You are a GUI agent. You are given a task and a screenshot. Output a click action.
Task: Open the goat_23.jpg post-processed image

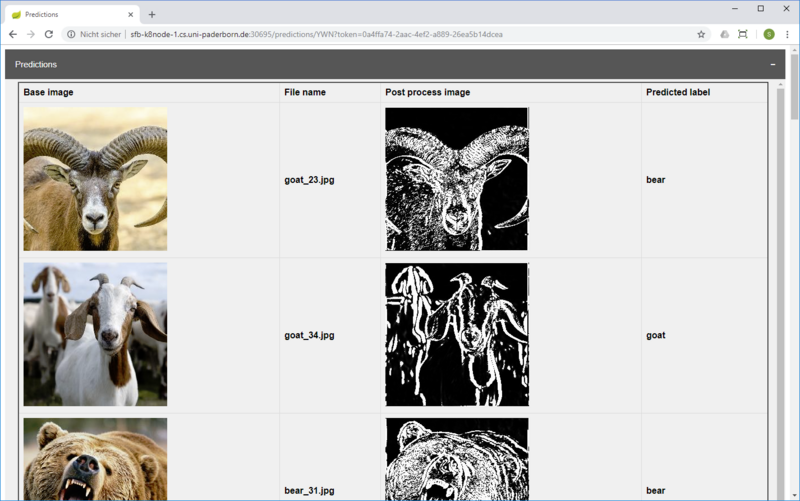point(457,179)
